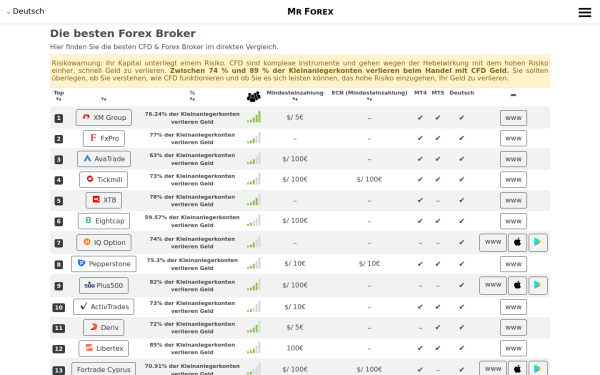Click the MT4 column header
This screenshot has height=375, width=600.
point(420,93)
